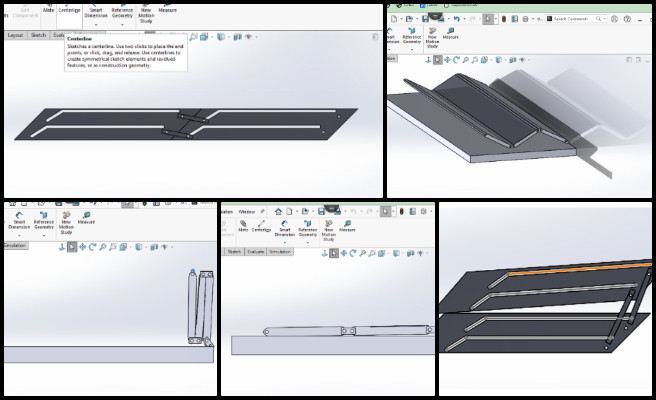Open user login icon beside Search Commands
This screenshot has width=656, height=400.
point(614,19)
